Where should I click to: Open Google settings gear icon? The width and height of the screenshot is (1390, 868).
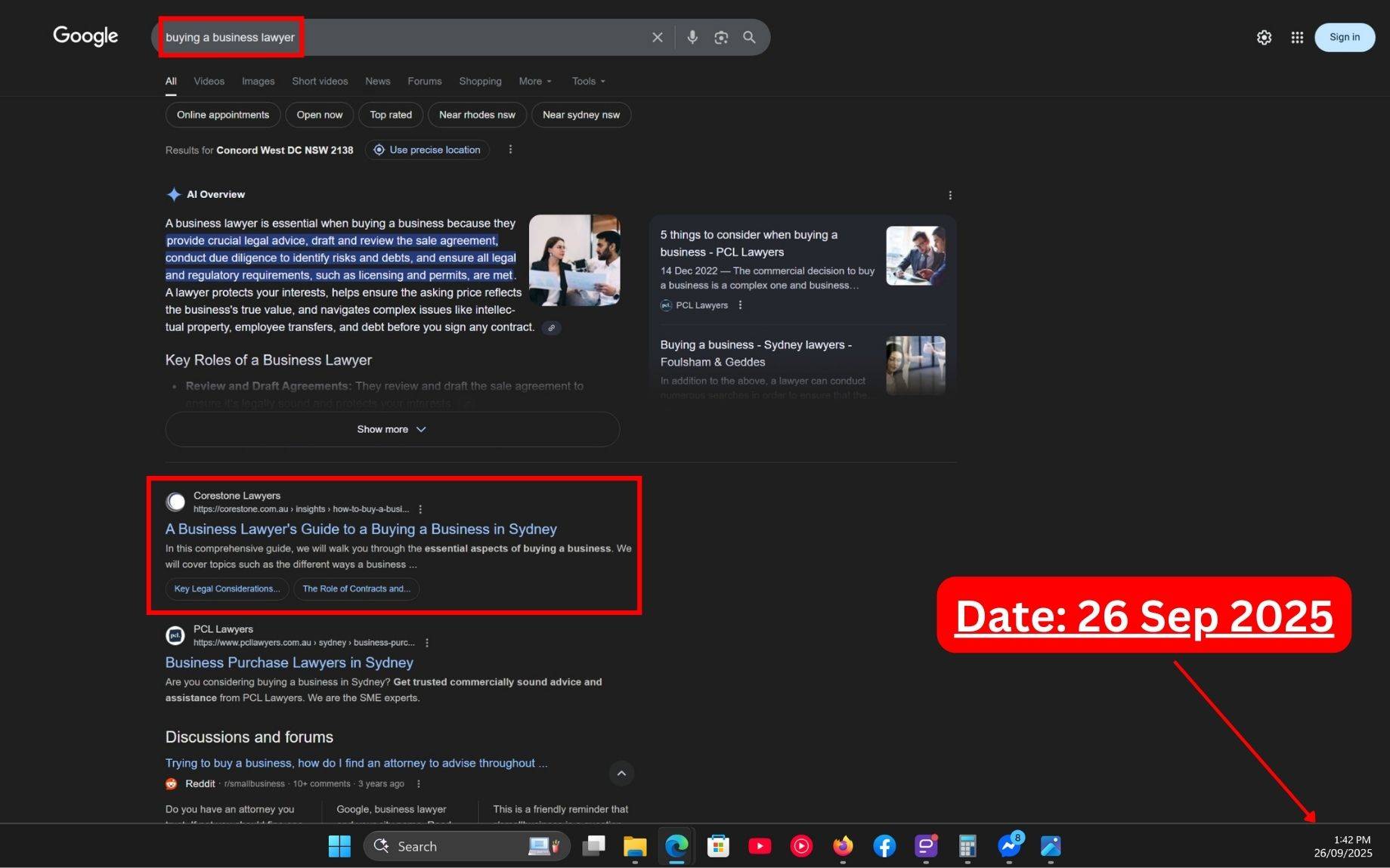tap(1264, 37)
